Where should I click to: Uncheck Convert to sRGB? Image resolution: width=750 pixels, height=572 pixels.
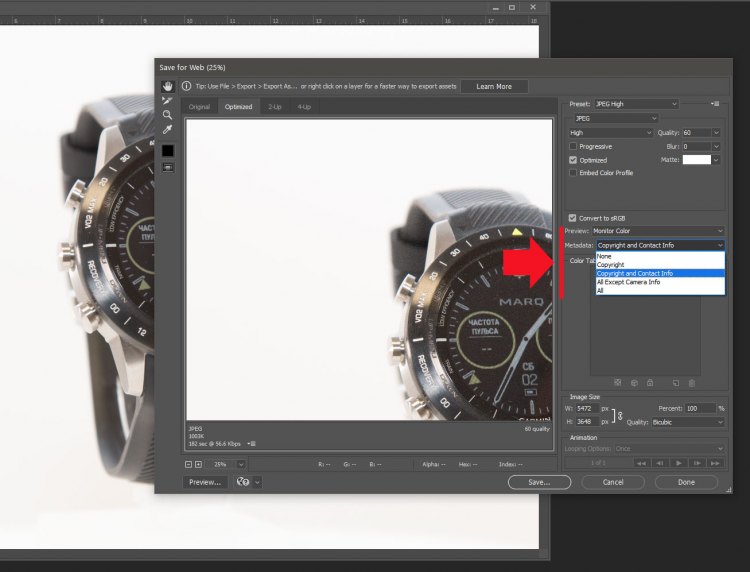pyautogui.click(x=573, y=218)
